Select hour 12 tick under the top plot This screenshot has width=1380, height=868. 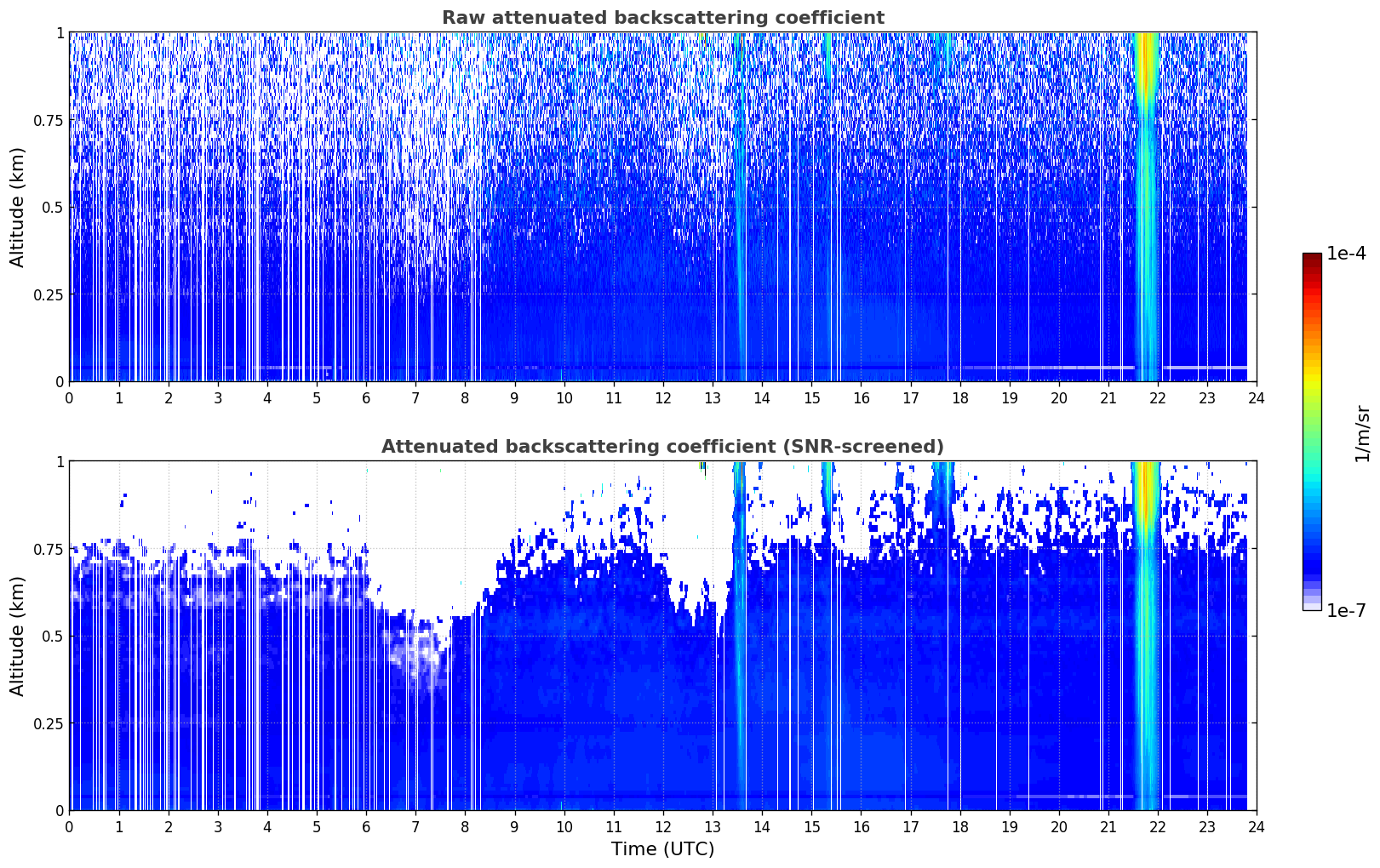click(x=662, y=397)
